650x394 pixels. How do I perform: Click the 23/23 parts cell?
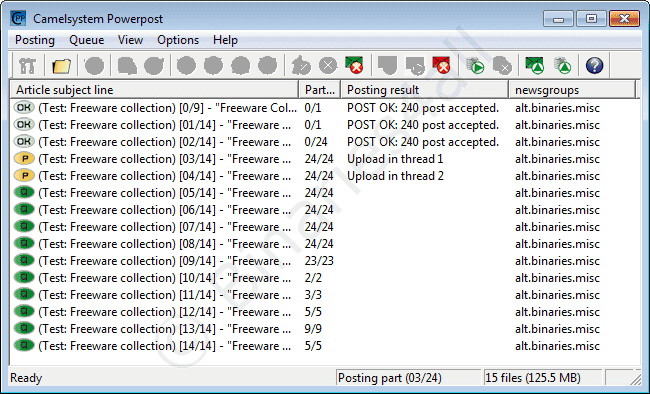319,261
